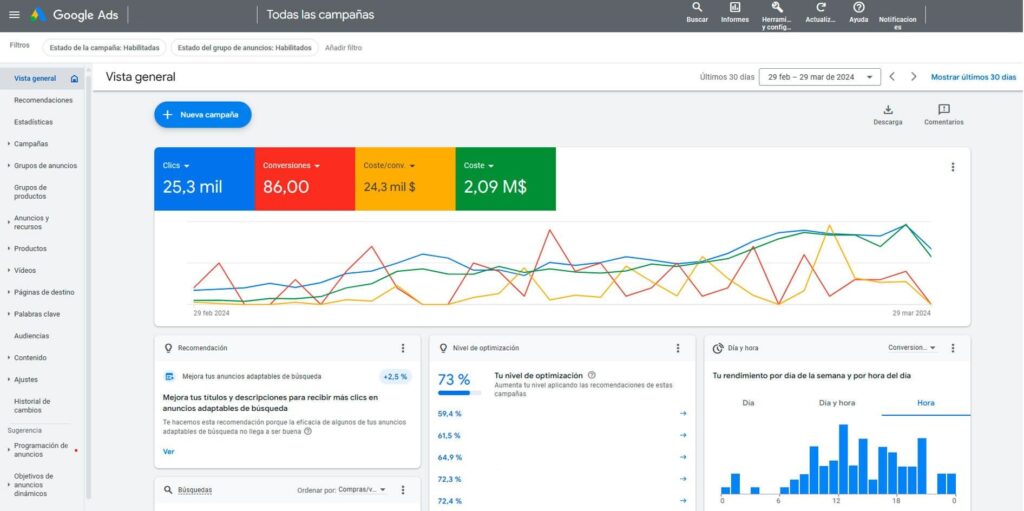Screen dimensions: 1024x511
Task: Select the Día y hora tab
Action: pos(837,402)
